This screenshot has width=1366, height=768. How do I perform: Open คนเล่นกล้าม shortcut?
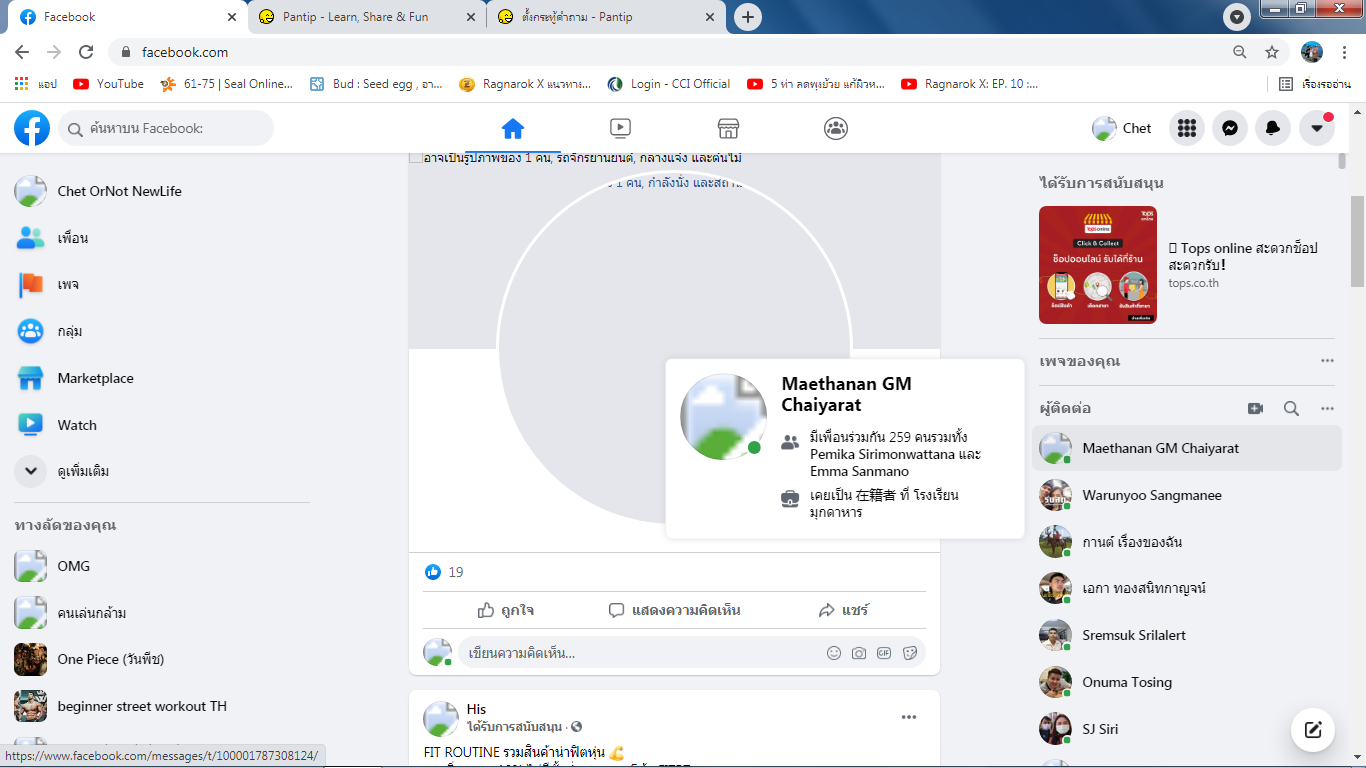(x=160, y=613)
